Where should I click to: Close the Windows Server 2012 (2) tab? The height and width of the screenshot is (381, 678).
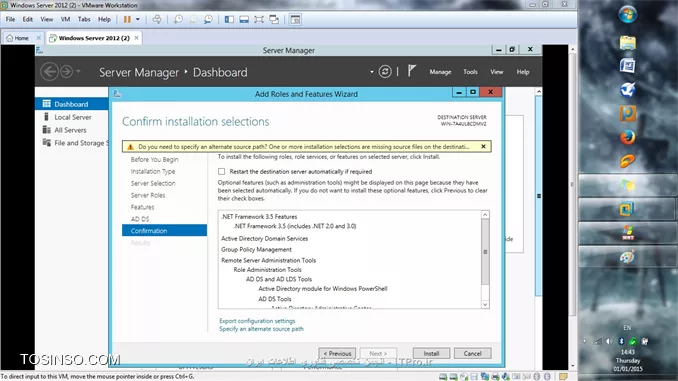(137, 38)
